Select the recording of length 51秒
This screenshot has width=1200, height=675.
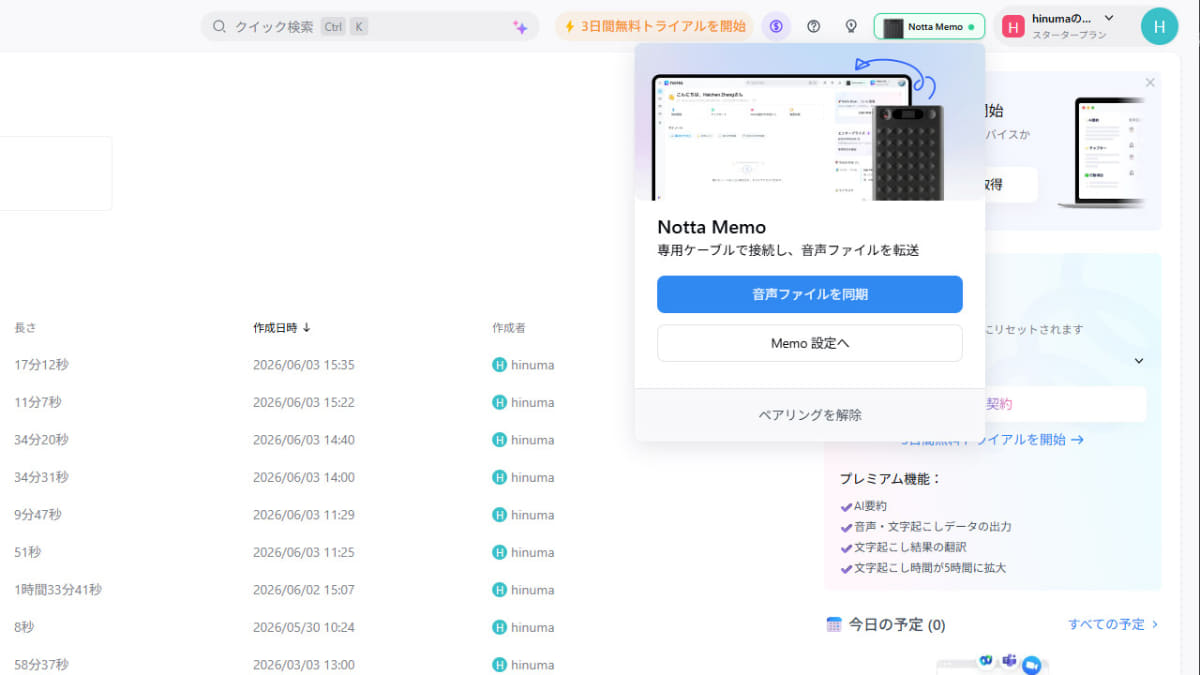pyautogui.click(x=27, y=552)
